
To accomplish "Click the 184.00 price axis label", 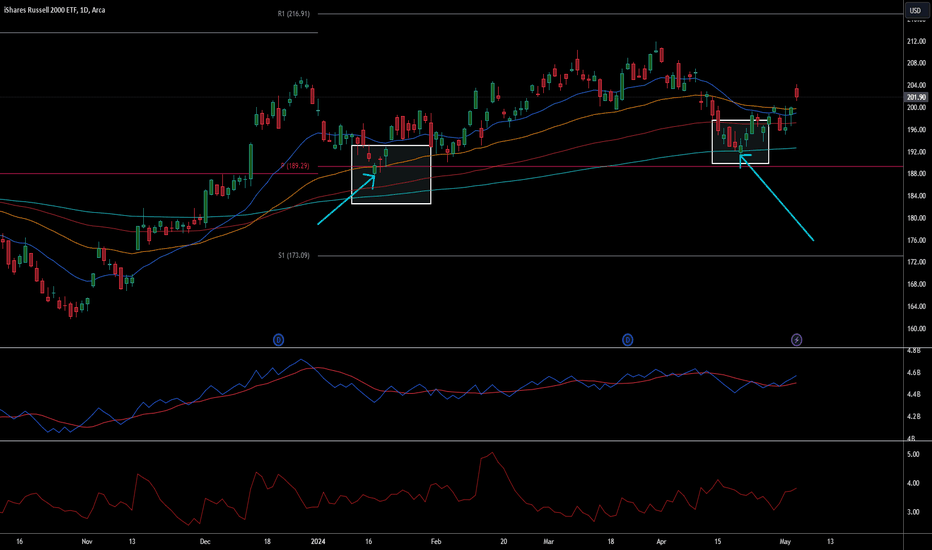I will (917, 196).
